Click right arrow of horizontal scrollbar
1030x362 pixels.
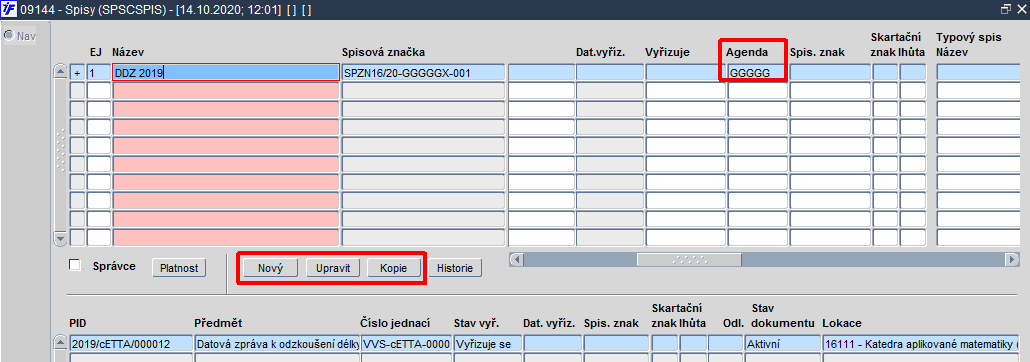pos(1012,260)
